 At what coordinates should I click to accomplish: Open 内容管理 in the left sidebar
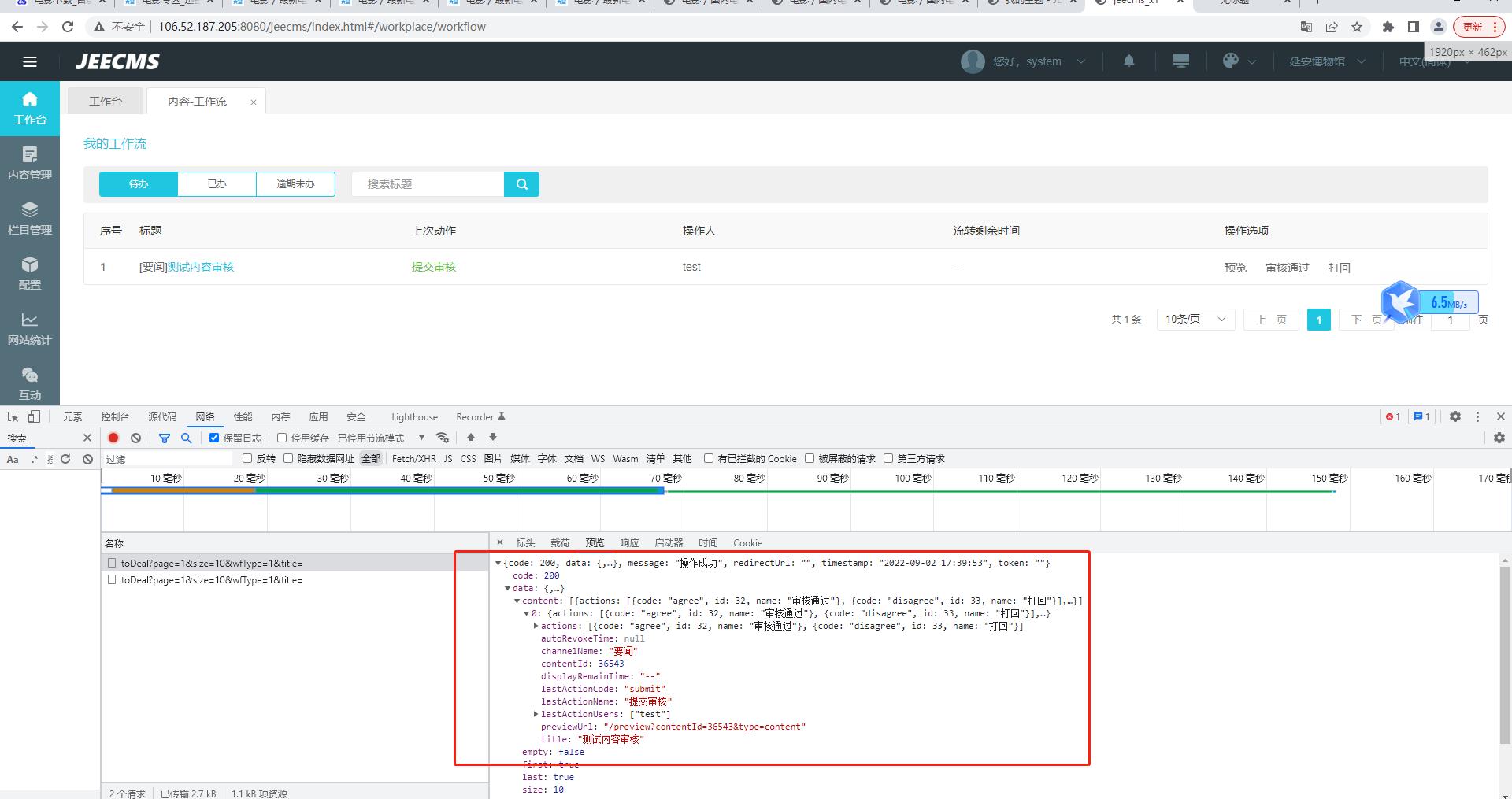[x=30, y=163]
